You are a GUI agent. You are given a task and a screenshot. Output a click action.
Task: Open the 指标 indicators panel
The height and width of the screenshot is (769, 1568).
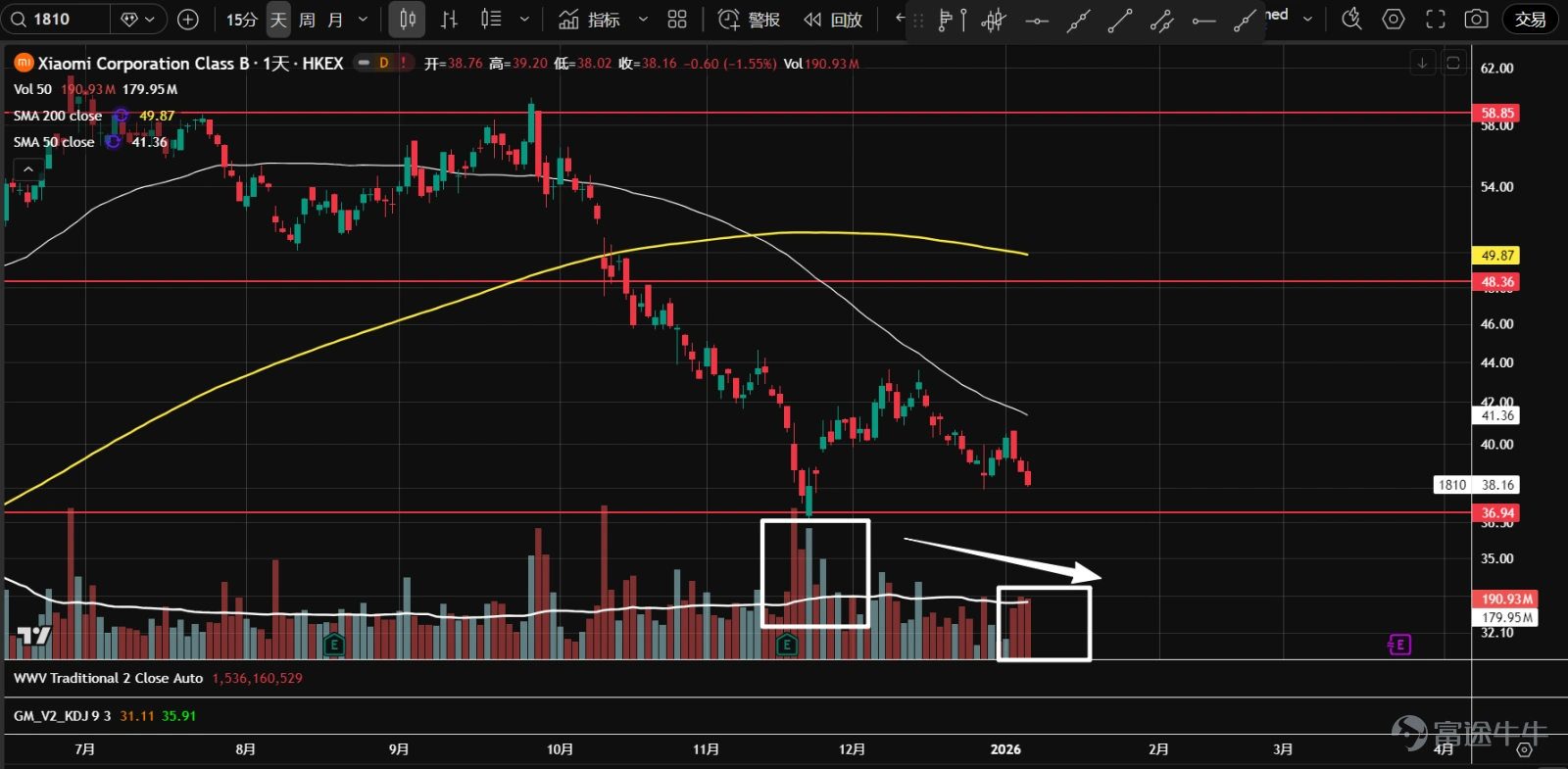coord(589,20)
